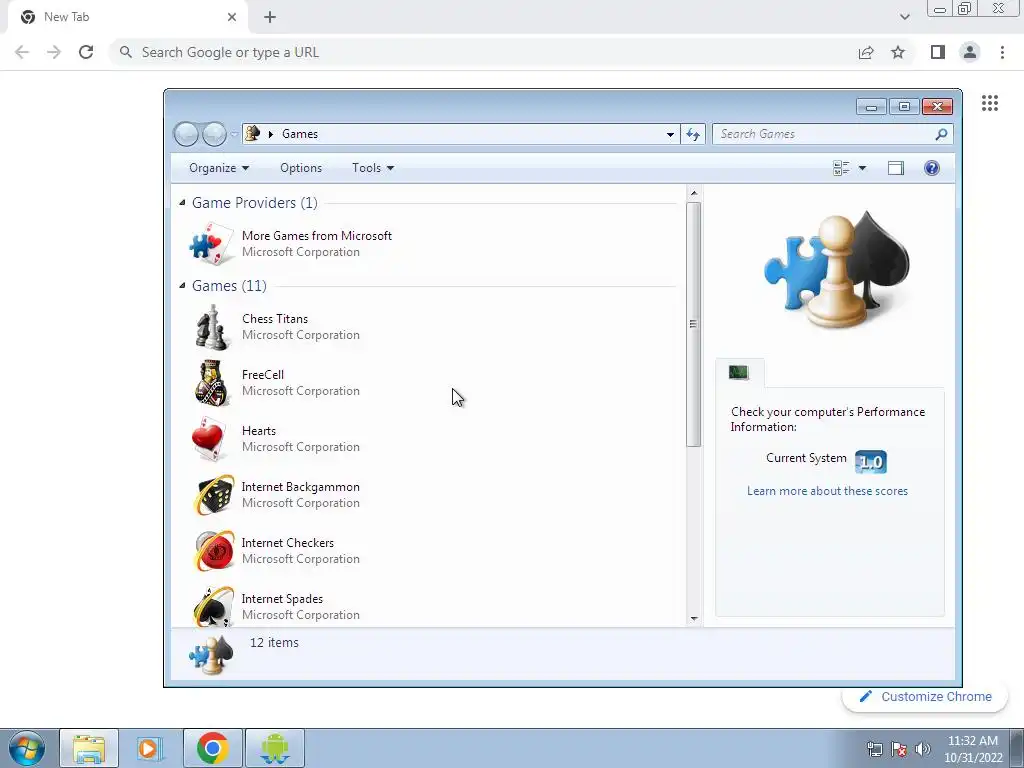
Task: Click the scrollbar down arrow in games list
Action: coord(694,618)
